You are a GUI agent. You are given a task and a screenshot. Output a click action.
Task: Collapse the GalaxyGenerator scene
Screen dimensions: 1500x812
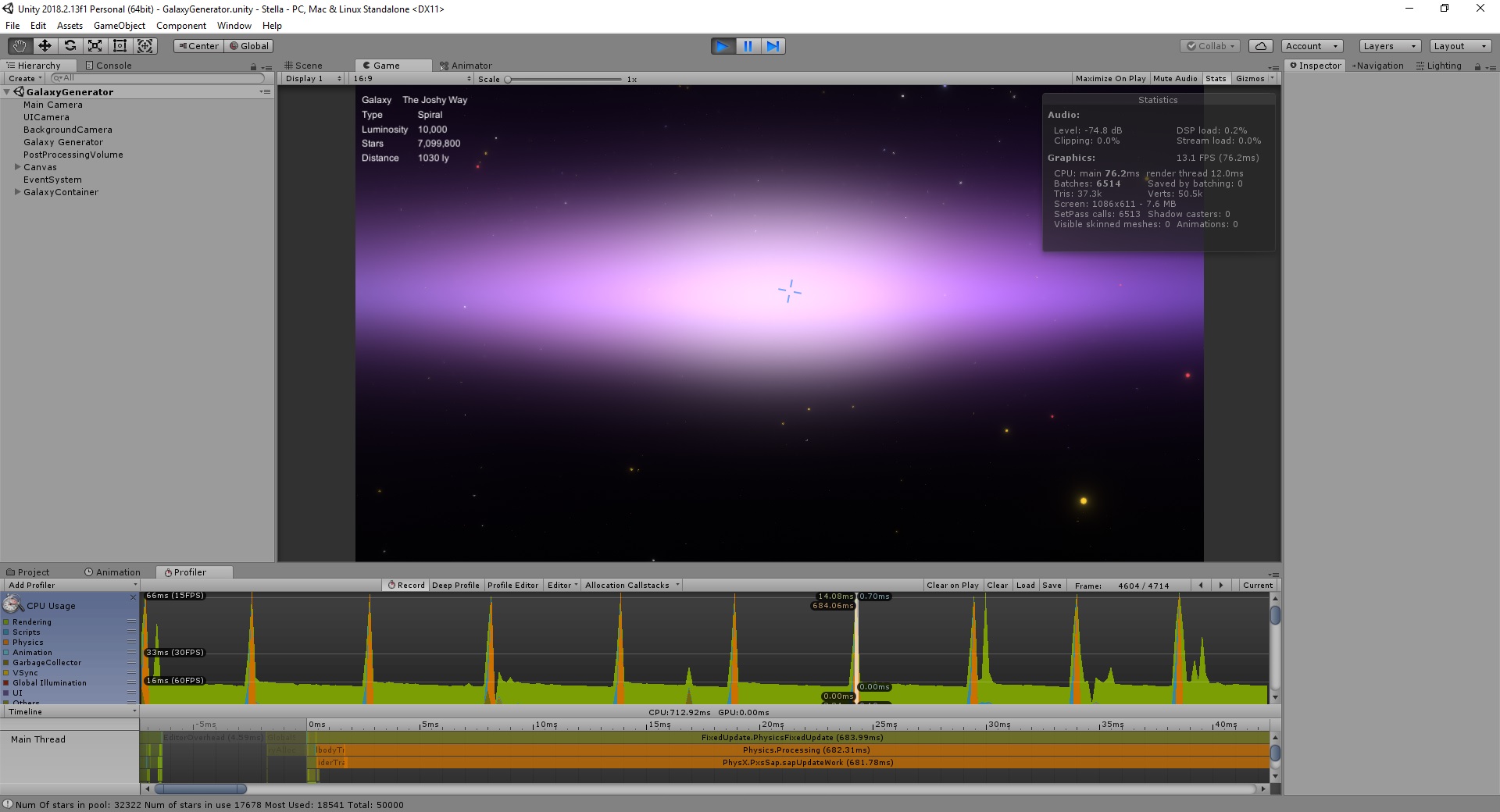(7, 92)
